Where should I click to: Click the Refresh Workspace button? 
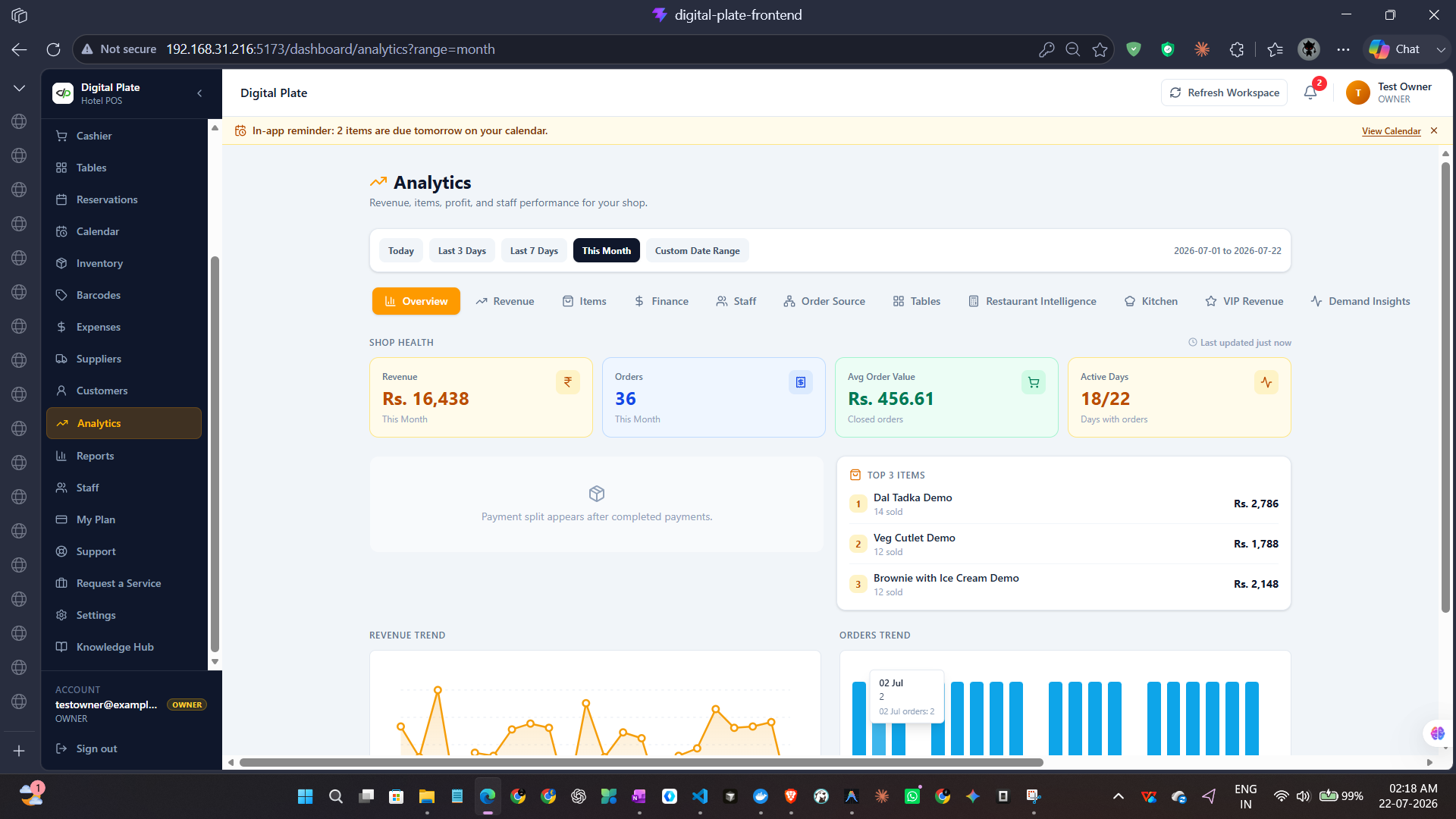pyautogui.click(x=1224, y=93)
